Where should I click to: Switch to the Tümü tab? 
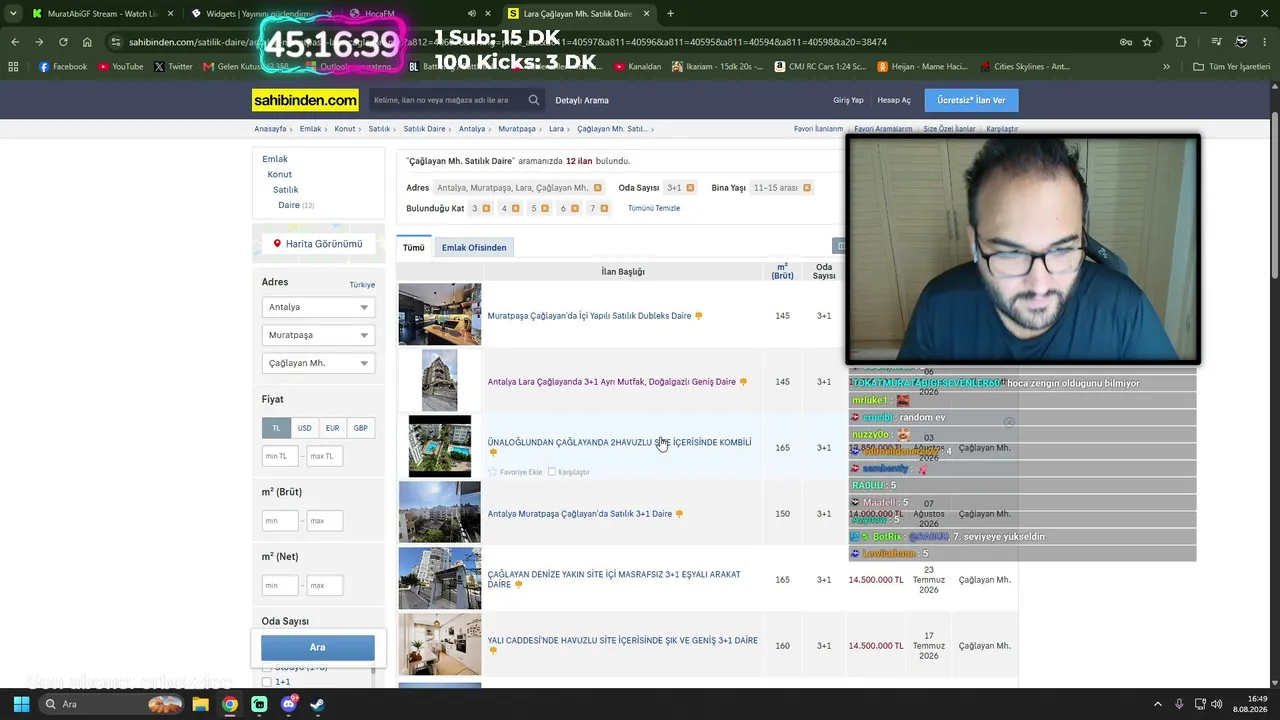coord(413,247)
